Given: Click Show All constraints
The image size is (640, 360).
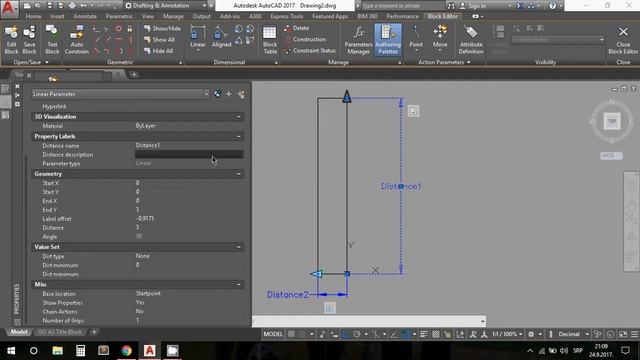Looking at the screenshot, I should (x=159, y=40).
